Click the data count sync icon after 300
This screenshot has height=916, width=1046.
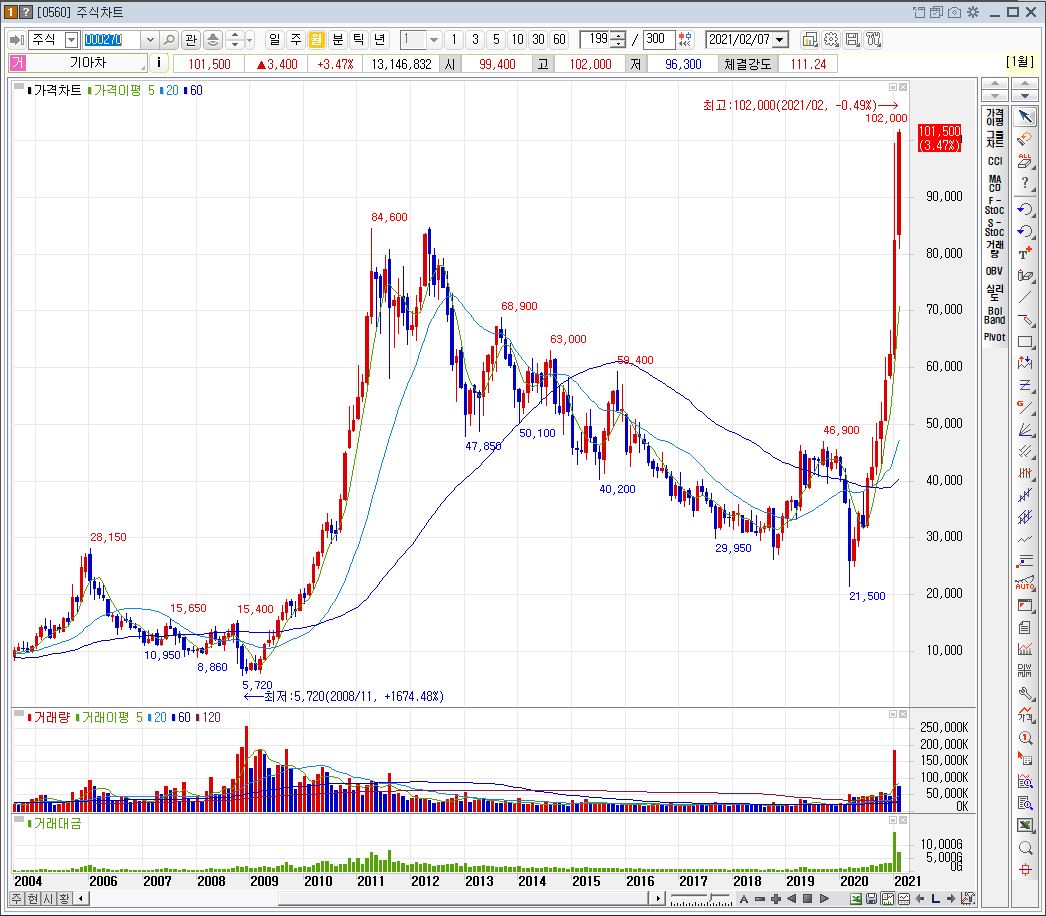pyautogui.click(x=685, y=40)
